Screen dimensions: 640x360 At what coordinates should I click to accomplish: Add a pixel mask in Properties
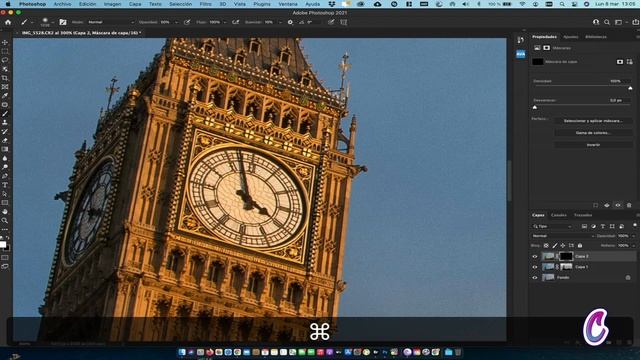(x=620, y=62)
